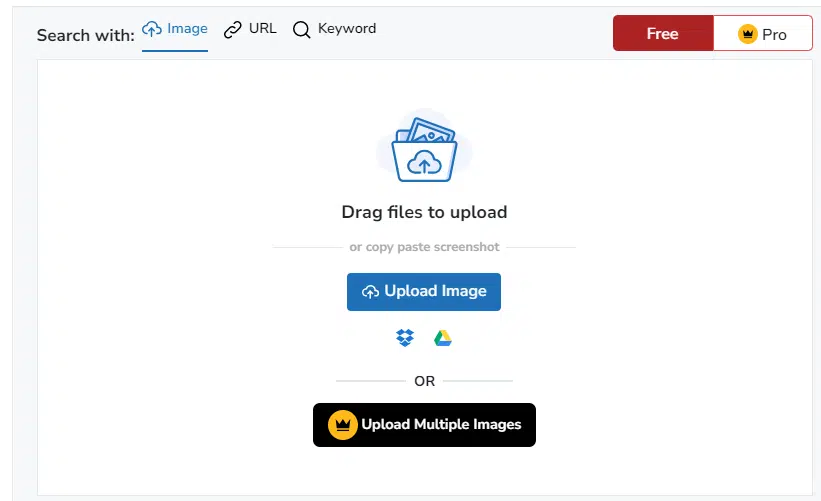Click the chain link icon beside URL
821x501 pixels.
point(233,30)
